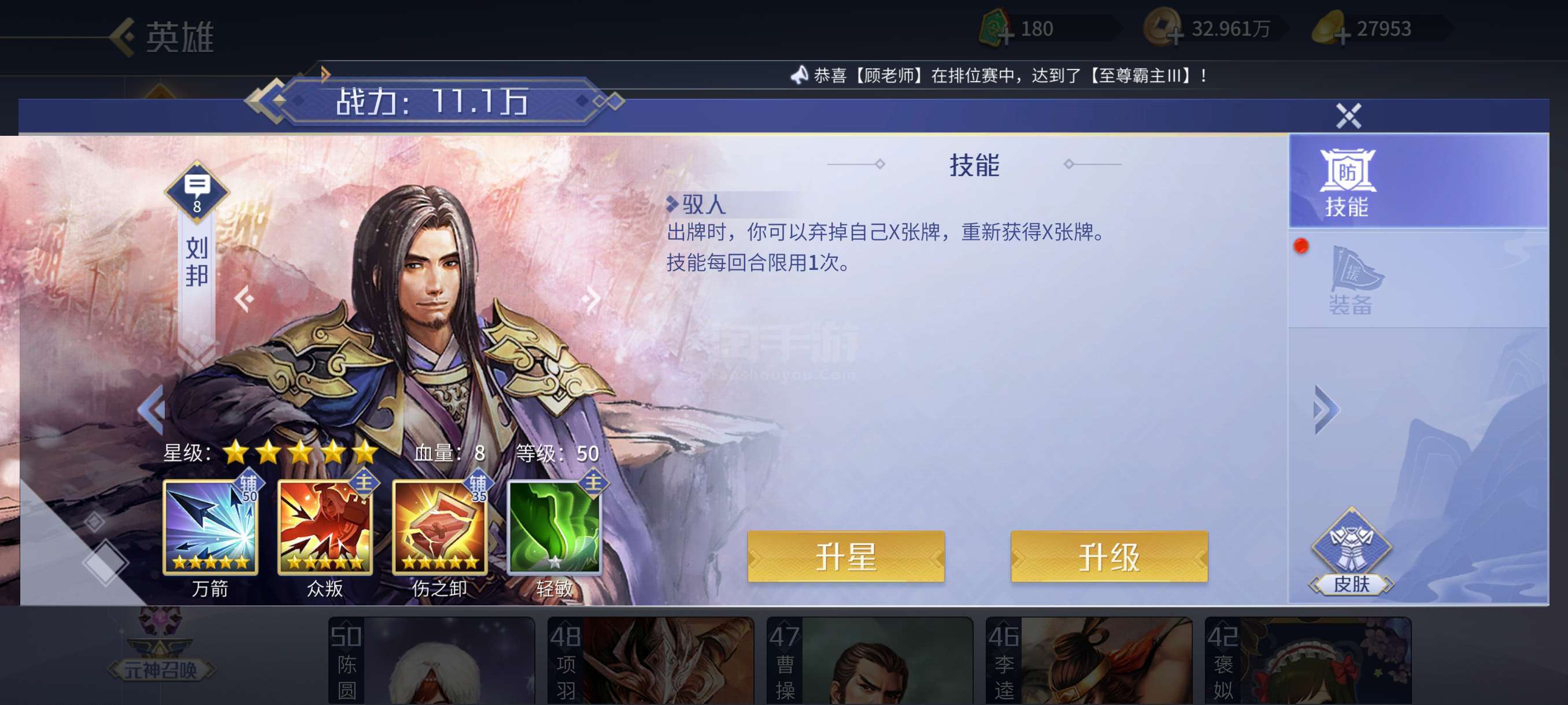The image size is (1568, 705).
Task: Choose the green 轻敏 skill icon
Action: (554, 527)
